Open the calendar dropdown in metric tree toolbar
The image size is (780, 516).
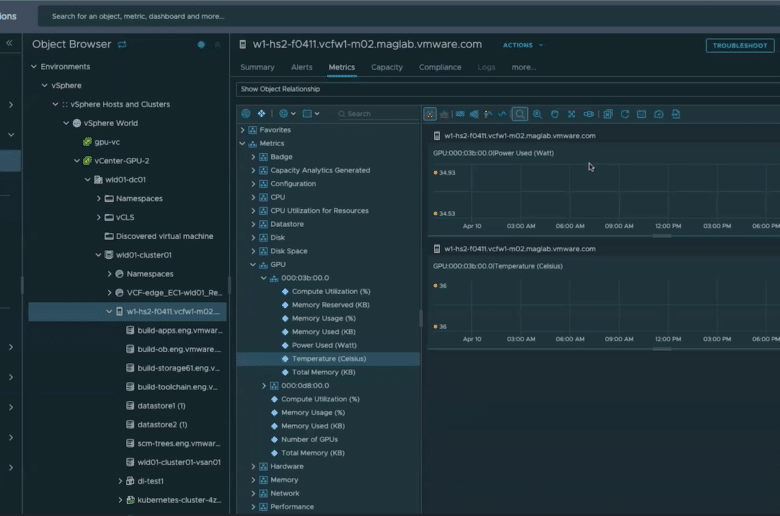coord(311,113)
